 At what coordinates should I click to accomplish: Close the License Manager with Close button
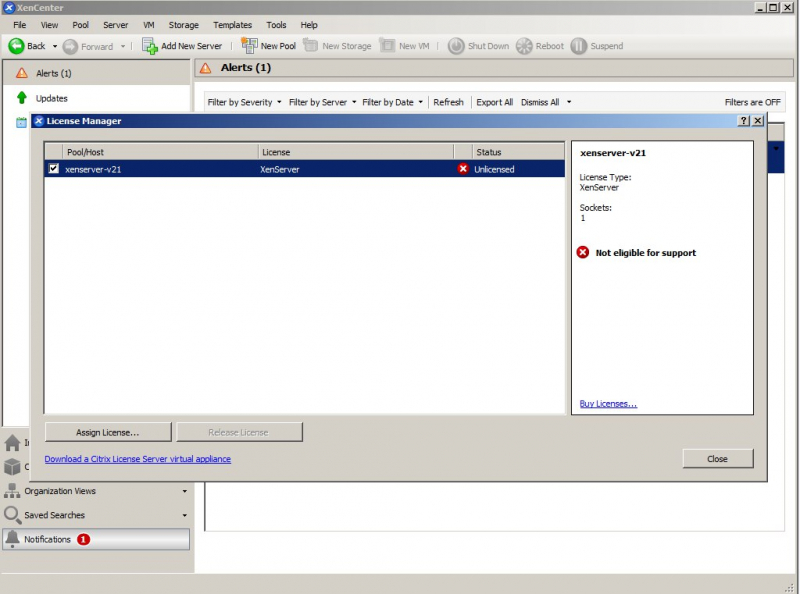pyautogui.click(x=717, y=459)
